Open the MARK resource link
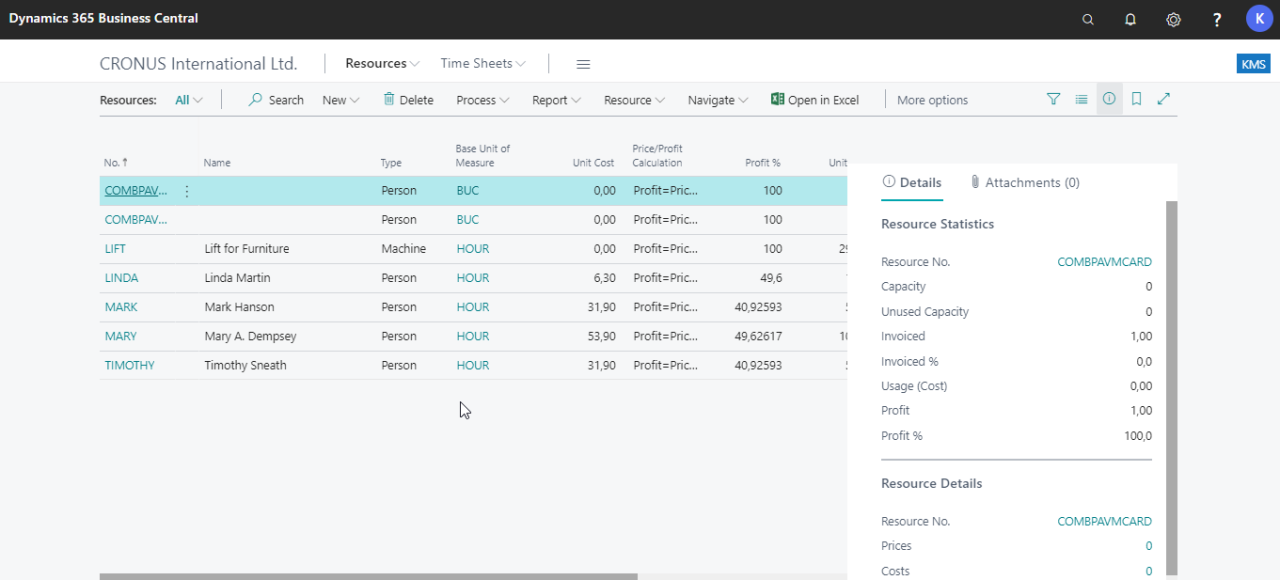 pyautogui.click(x=121, y=307)
